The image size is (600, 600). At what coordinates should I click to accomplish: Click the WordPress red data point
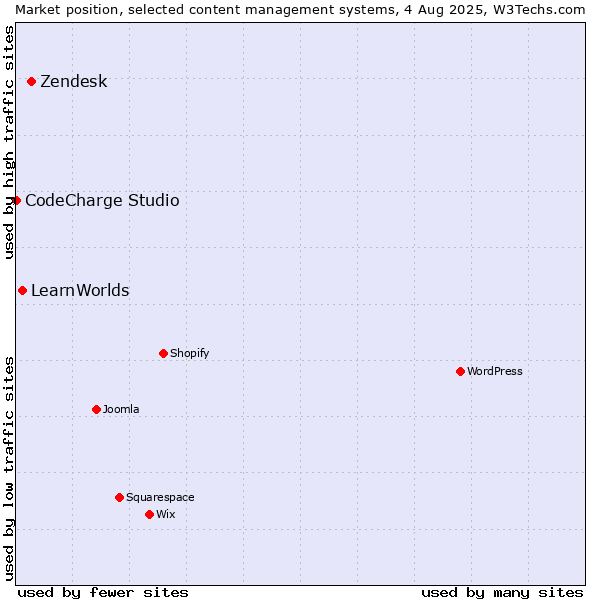click(x=461, y=372)
